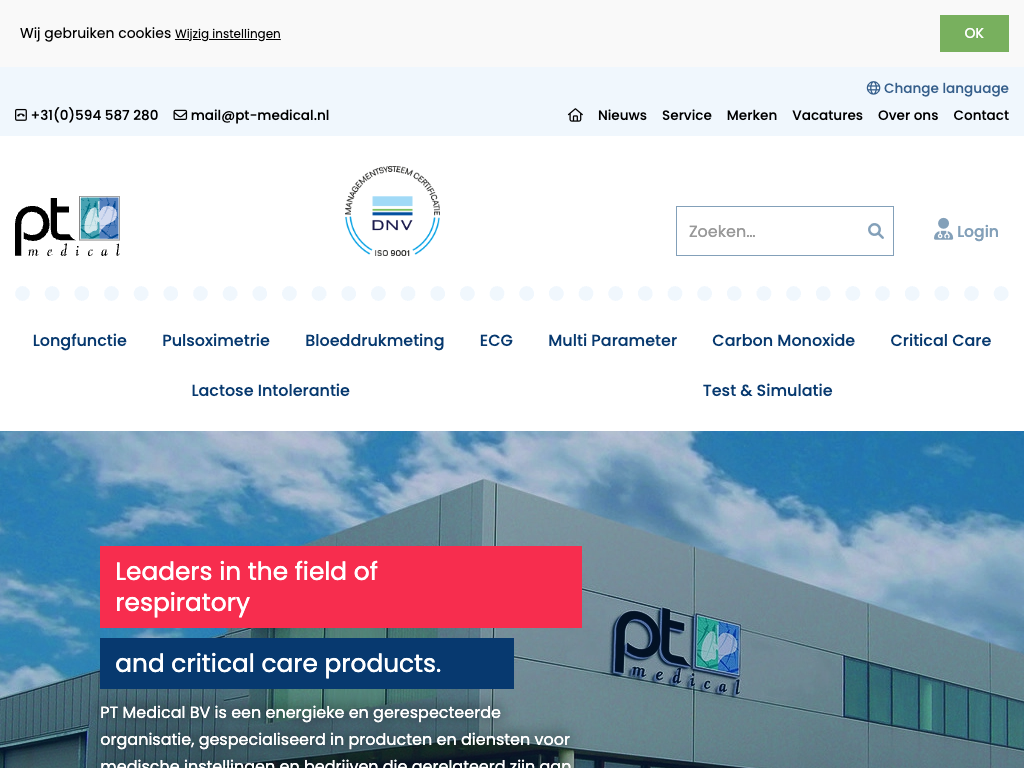Accept cookies with the OK button

coord(974,33)
